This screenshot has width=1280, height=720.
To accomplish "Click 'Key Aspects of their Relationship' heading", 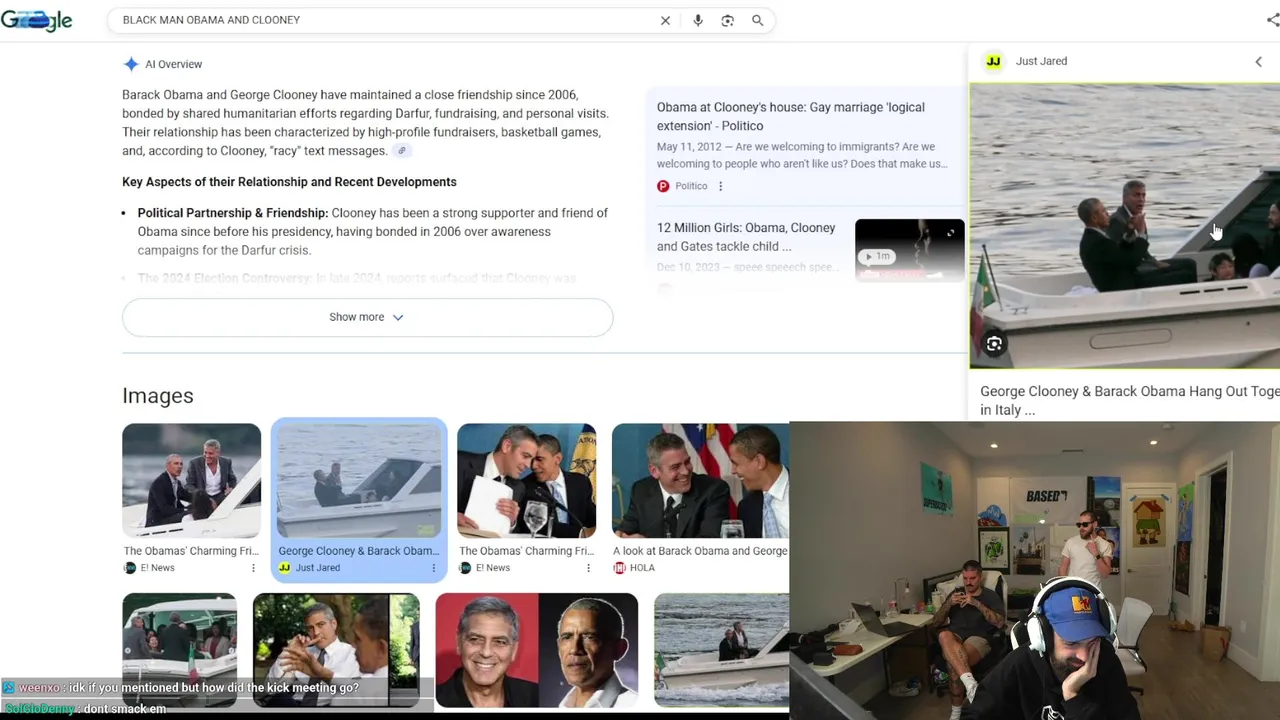I will [x=289, y=182].
